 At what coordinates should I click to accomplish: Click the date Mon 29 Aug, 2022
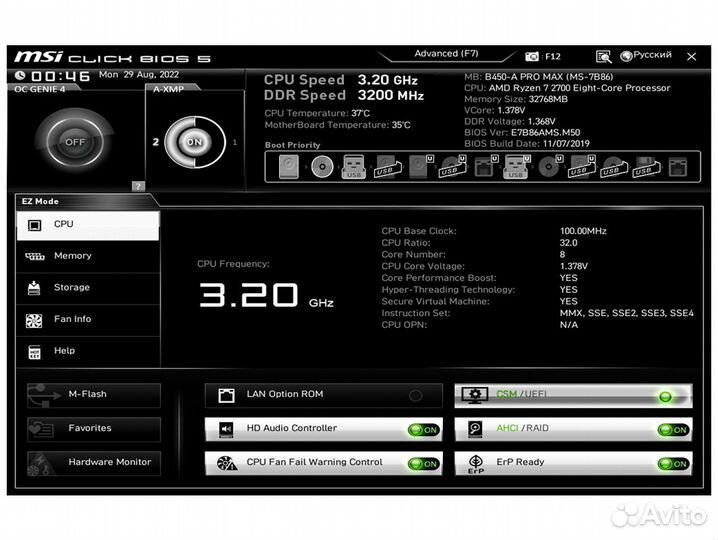[x=139, y=75]
